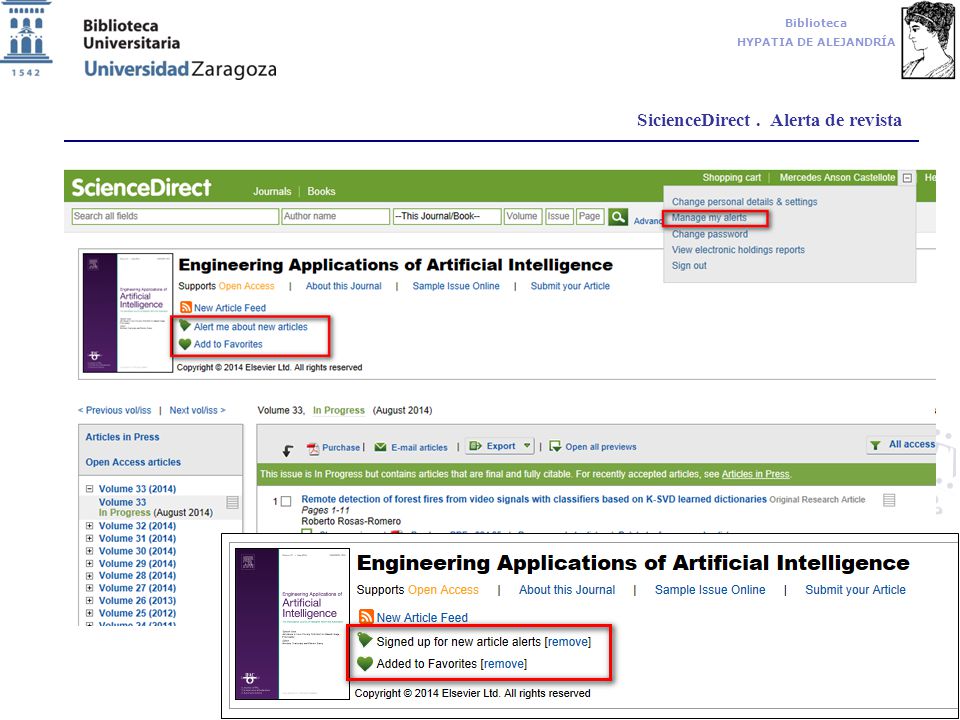The image size is (960, 720).
Task: Open the This Journal/Book selector
Action: coord(447,216)
